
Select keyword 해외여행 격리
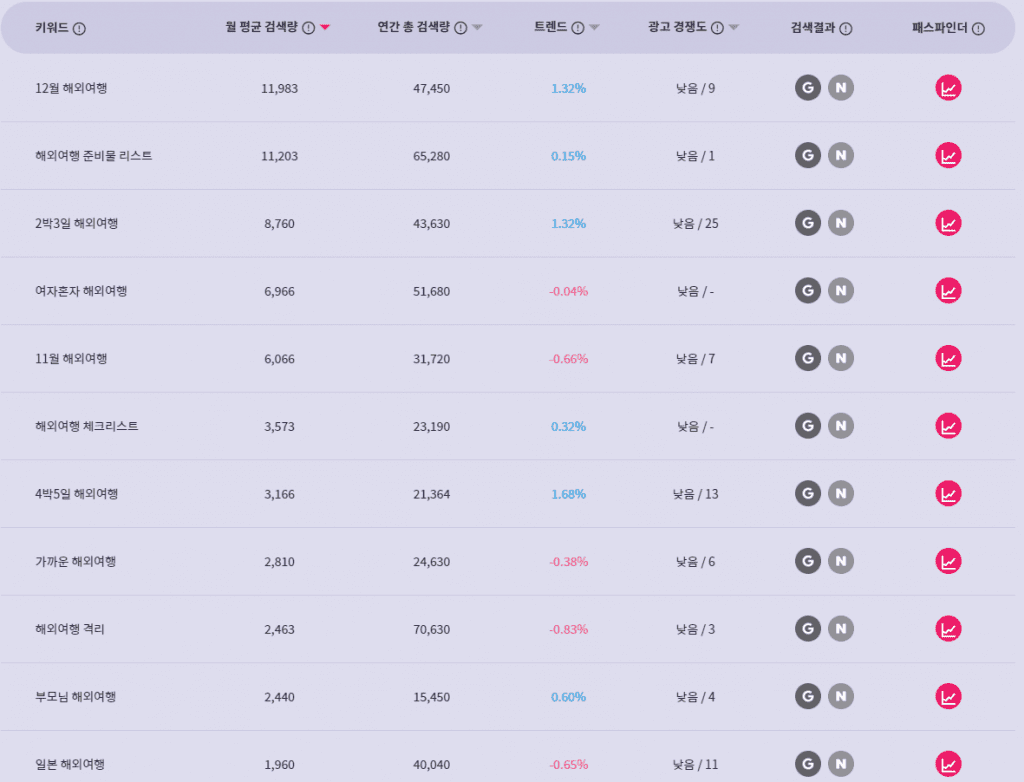click(x=70, y=629)
